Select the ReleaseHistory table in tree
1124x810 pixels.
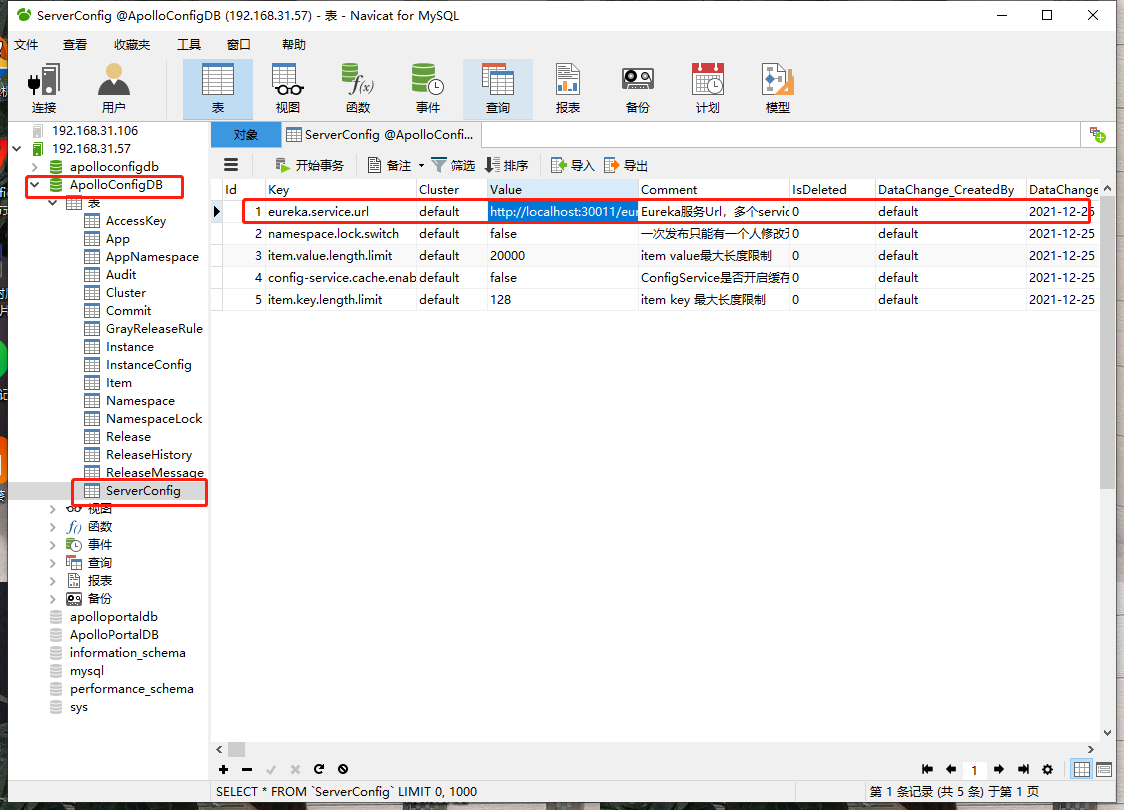[x=148, y=454]
